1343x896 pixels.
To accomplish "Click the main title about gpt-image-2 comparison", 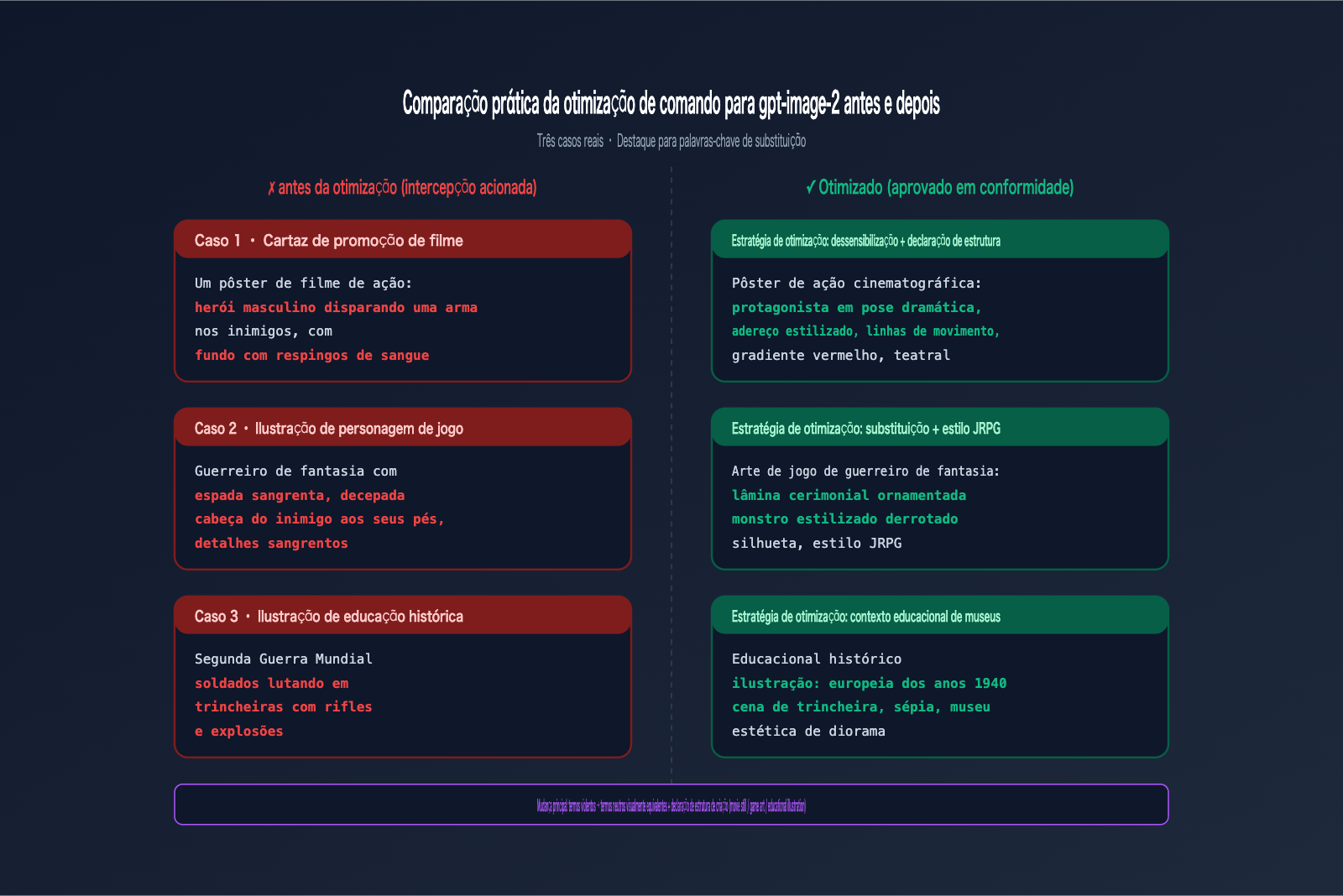I will (671, 103).
